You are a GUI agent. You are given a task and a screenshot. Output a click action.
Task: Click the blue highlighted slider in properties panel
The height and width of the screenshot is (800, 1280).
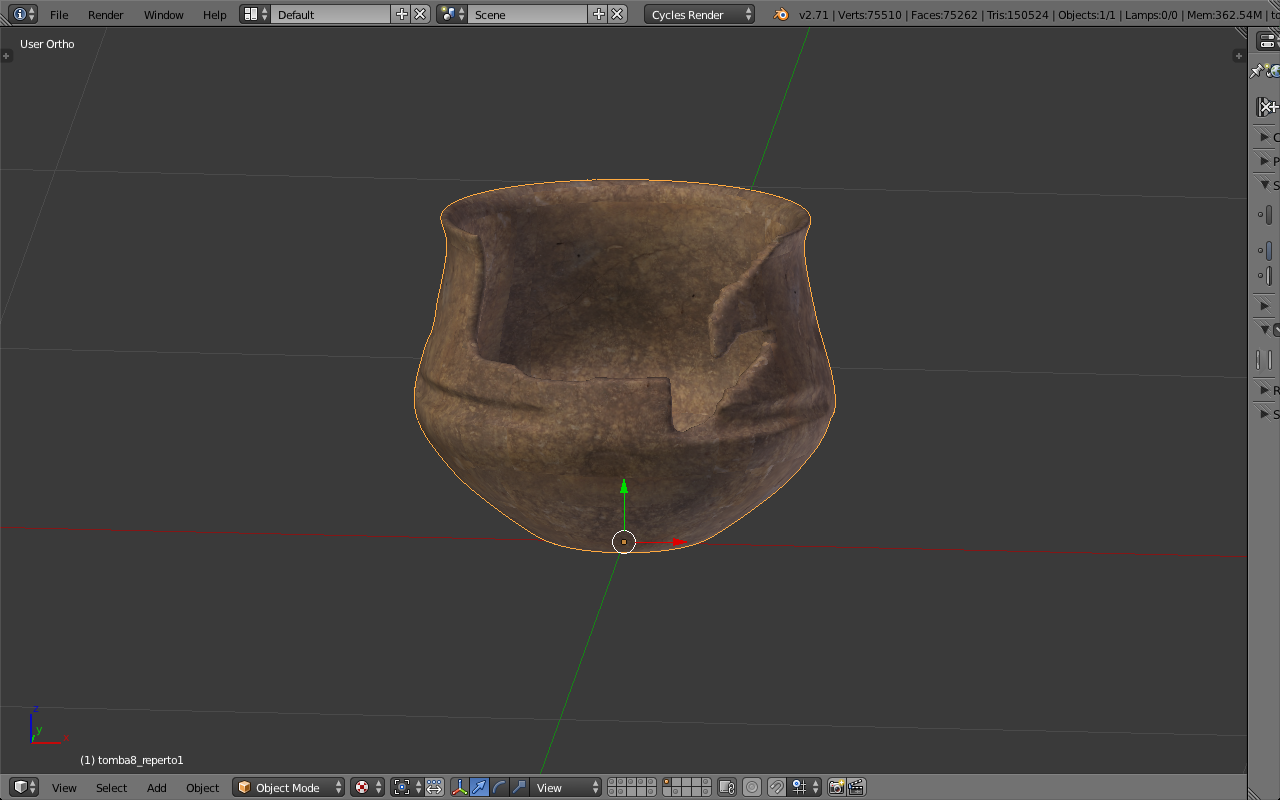tap(1269, 250)
